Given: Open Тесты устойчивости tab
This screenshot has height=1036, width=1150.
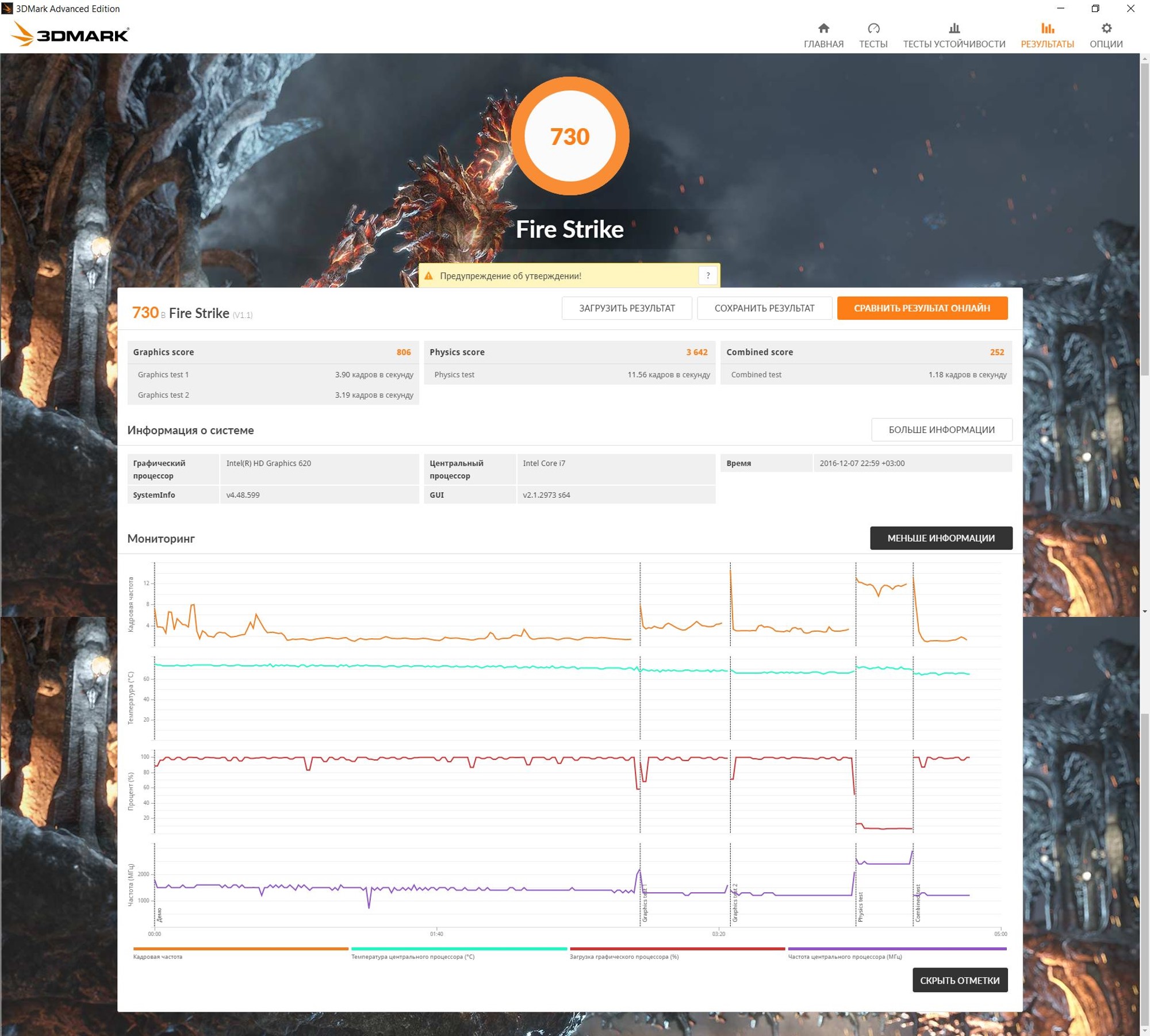Looking at the screenshot, I should [954, 36].
